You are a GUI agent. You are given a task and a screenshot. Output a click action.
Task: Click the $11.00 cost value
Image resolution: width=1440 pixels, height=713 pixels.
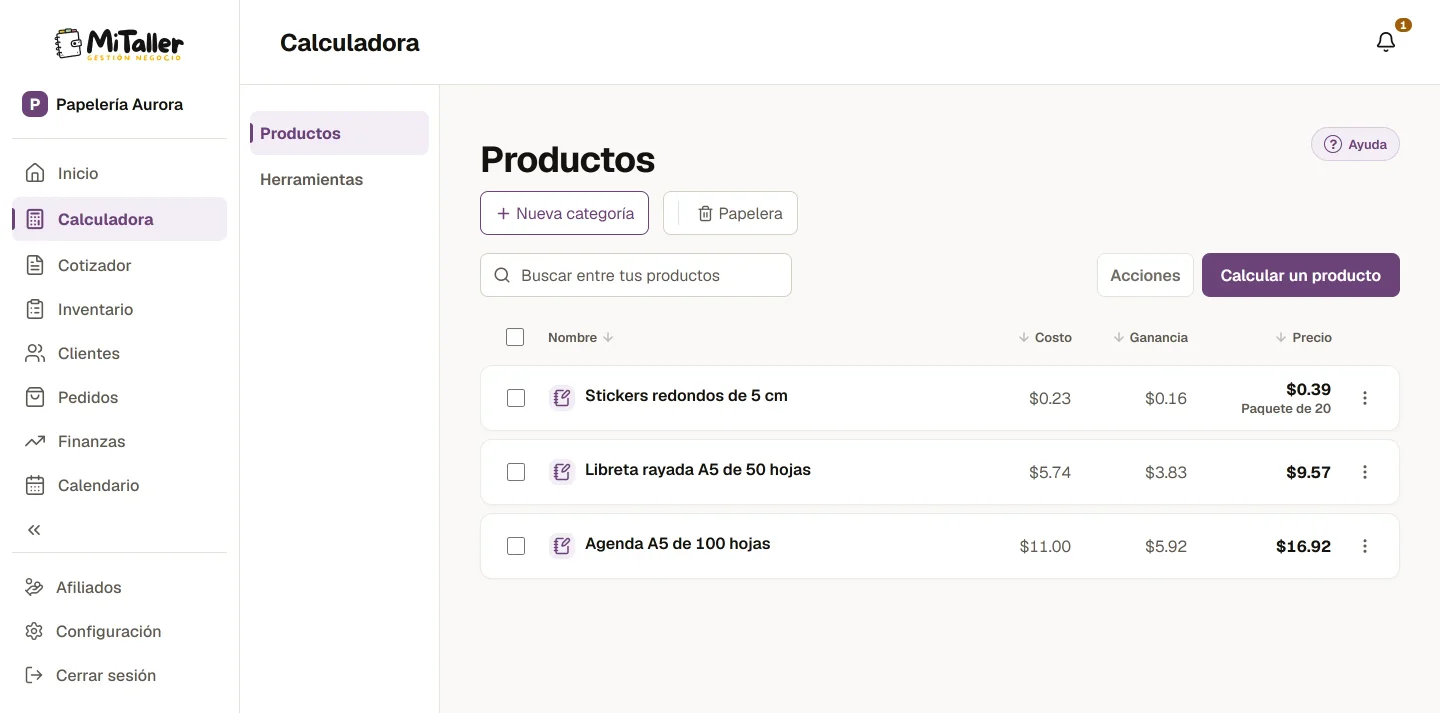click(x=1045, y=546)
